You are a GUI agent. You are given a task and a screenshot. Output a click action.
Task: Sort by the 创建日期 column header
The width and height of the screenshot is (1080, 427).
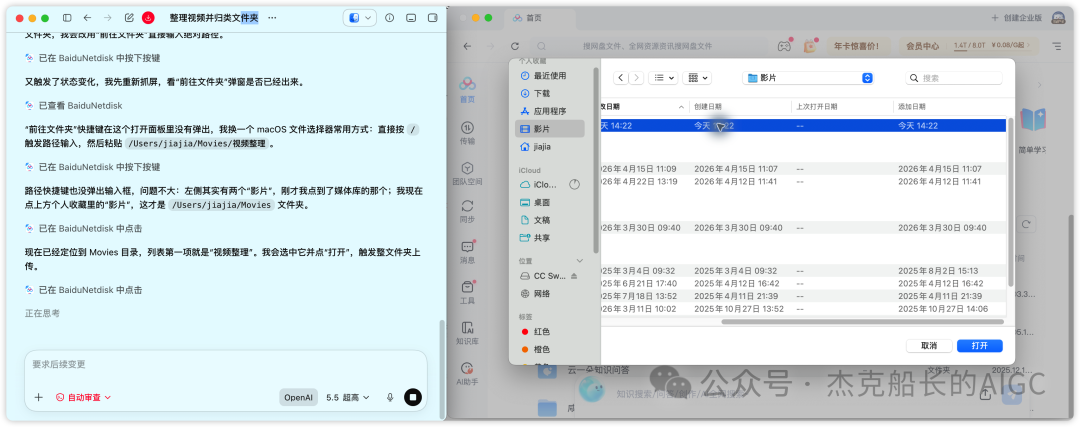click(740, 107)
